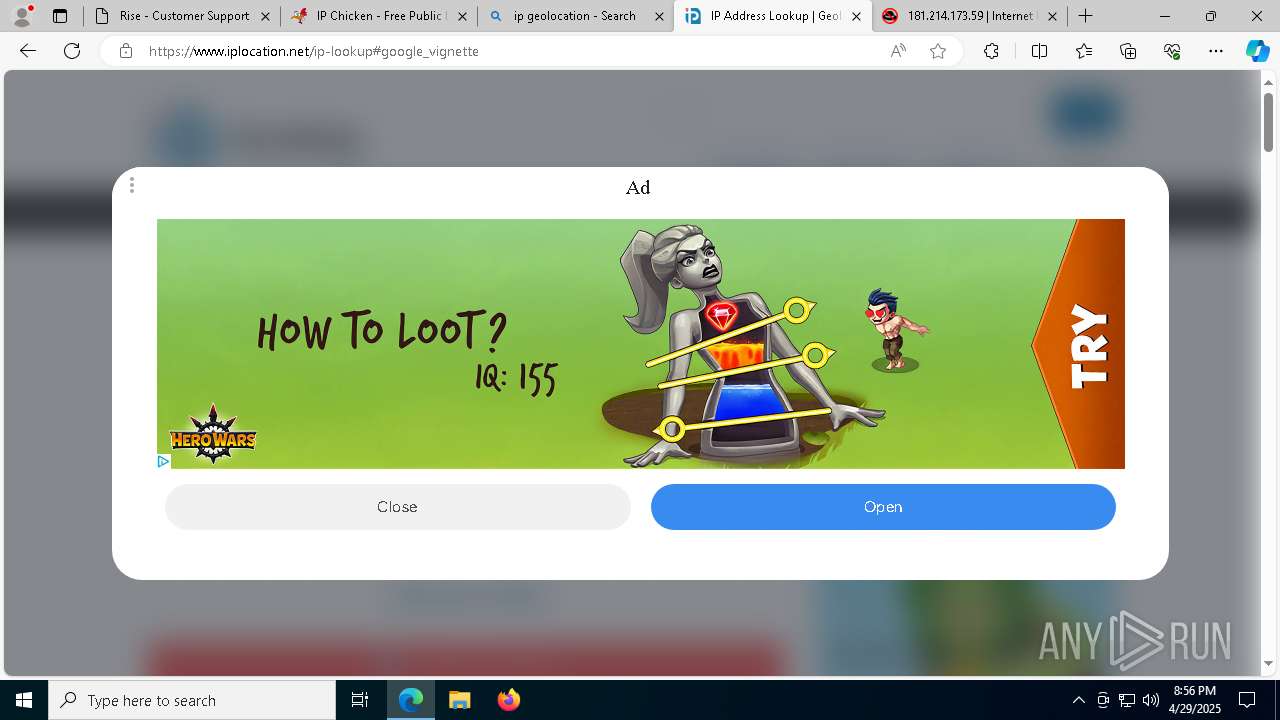View site information lock icon

tap(126, 51)
